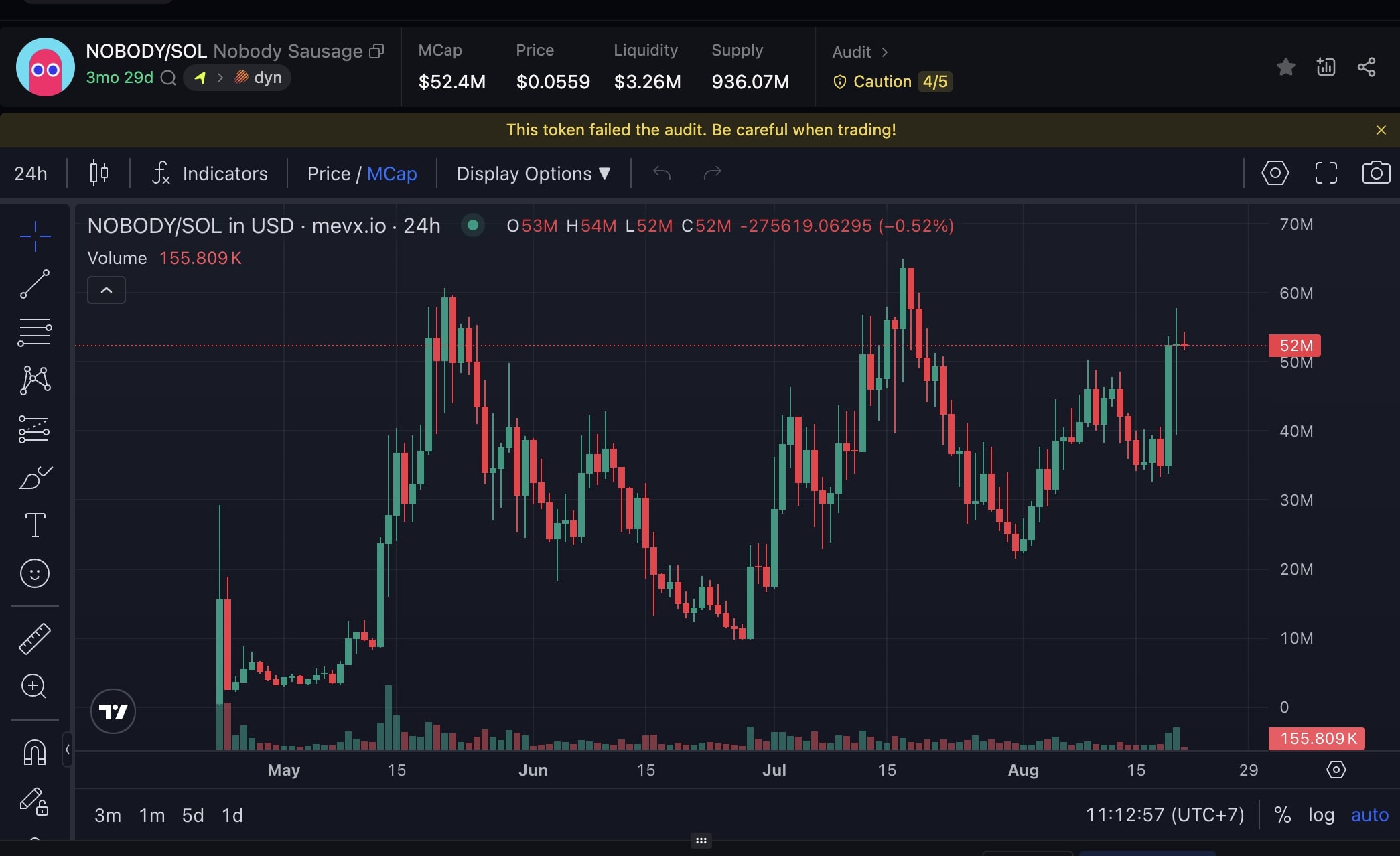Click the Supply 936.07M value
1400x856 pixels.
pyautogui.click(x=750, y=82)
